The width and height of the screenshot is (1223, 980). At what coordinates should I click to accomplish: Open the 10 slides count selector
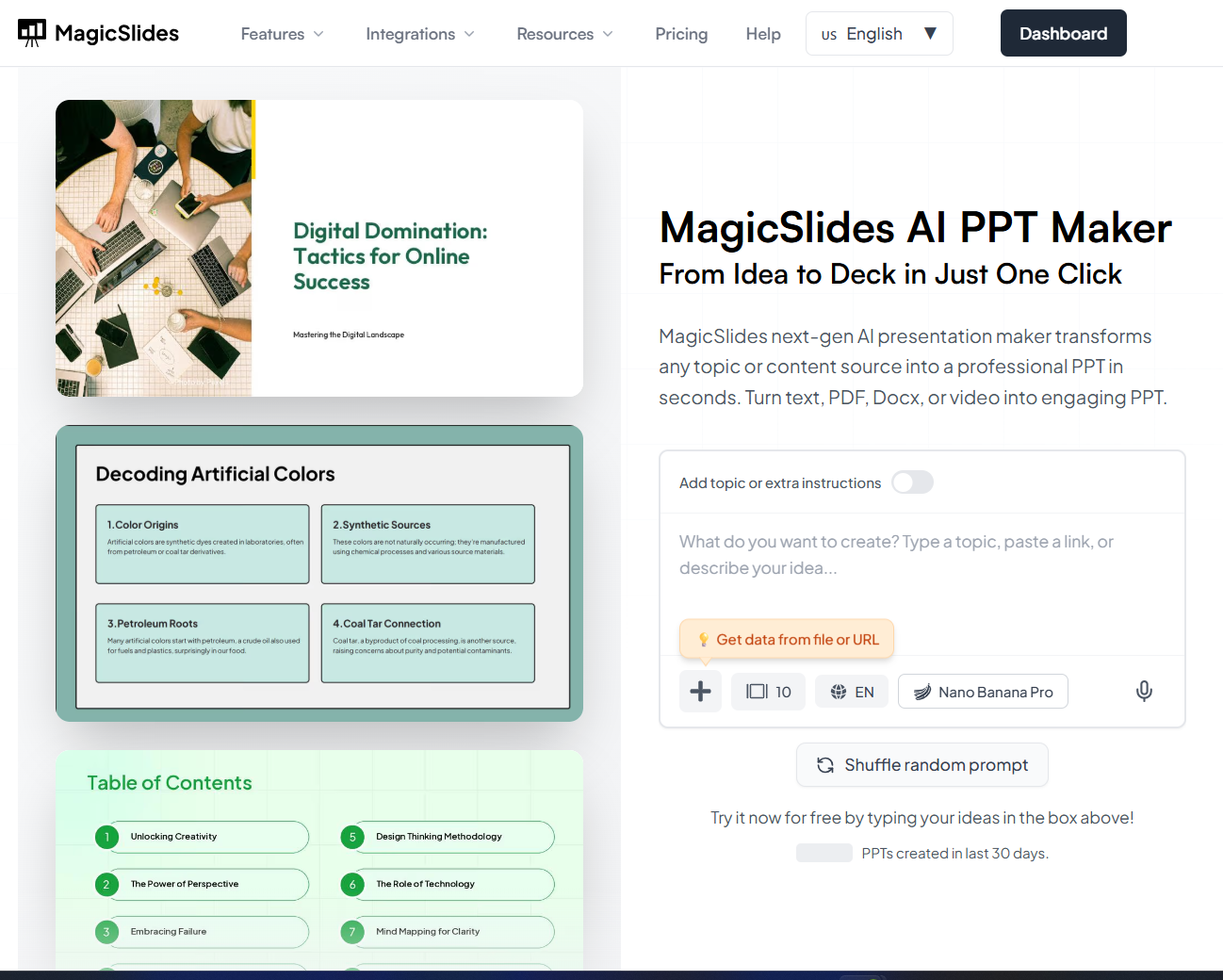(x=768, y=692)
